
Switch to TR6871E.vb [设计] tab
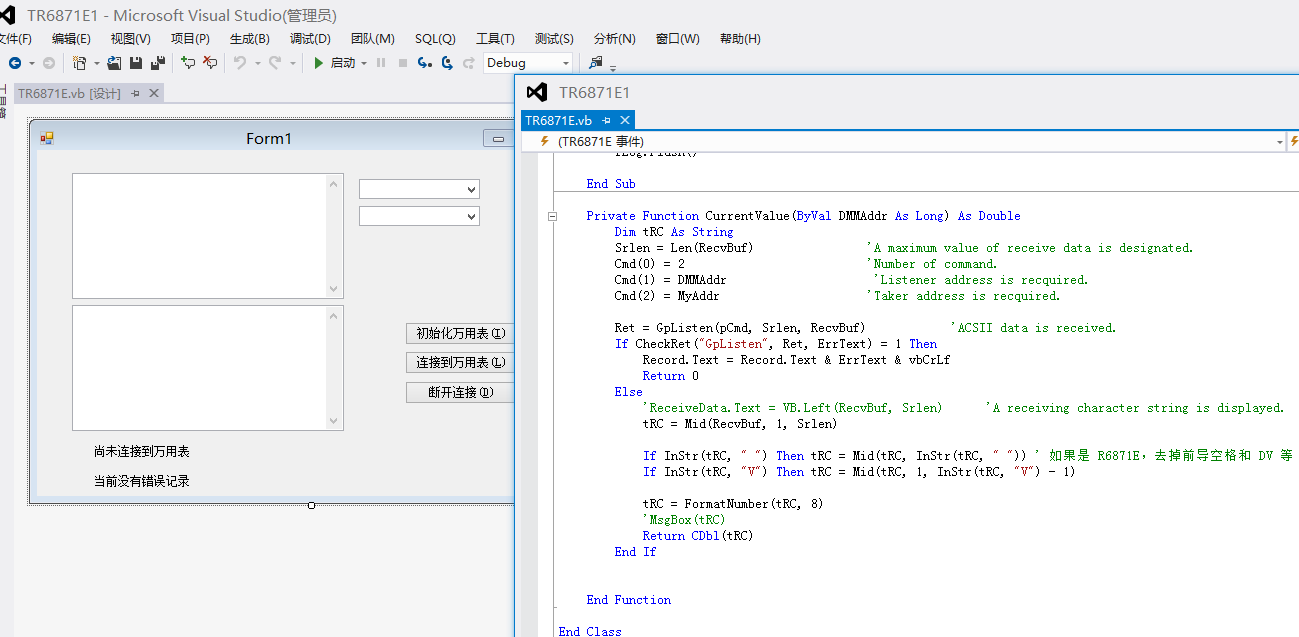click(69, 93)
